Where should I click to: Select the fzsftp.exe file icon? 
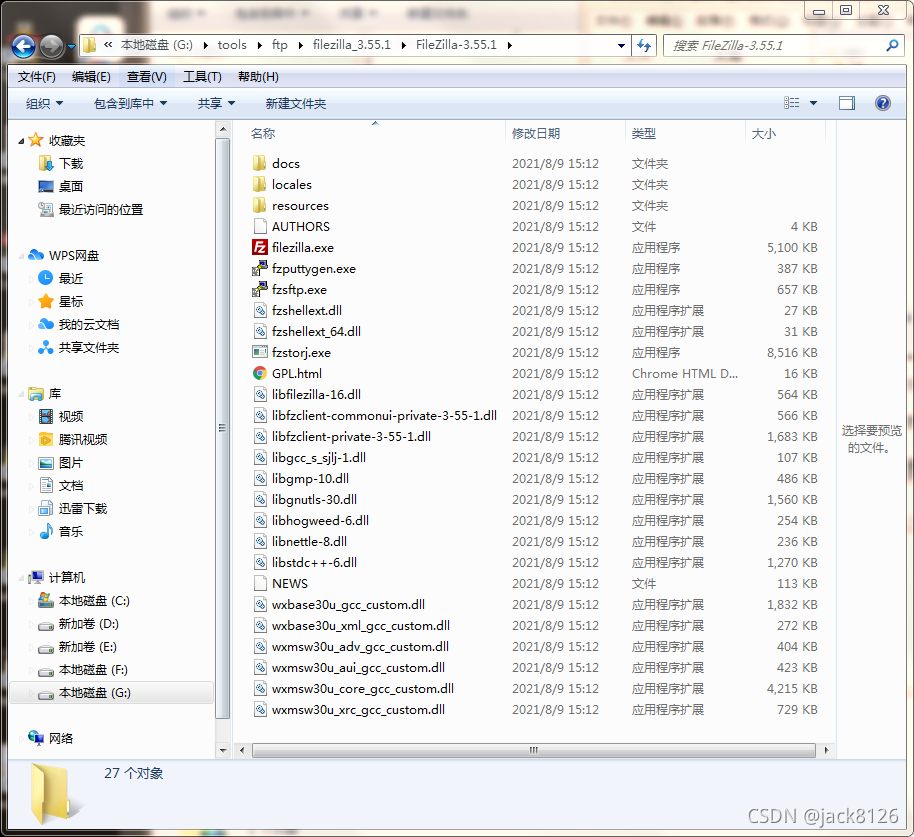[259, 289]
